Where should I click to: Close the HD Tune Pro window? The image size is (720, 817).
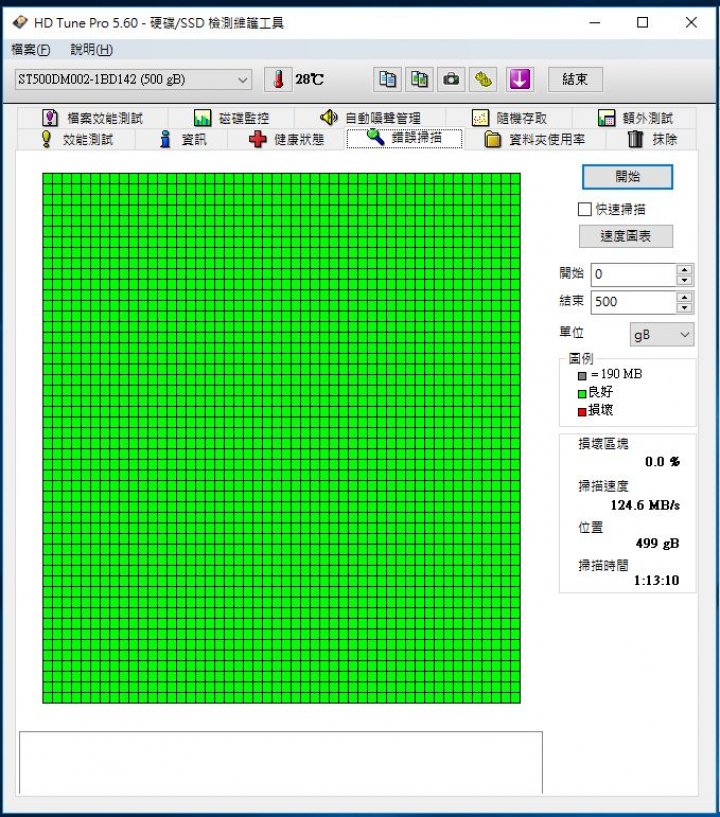(x=691, y=22)
